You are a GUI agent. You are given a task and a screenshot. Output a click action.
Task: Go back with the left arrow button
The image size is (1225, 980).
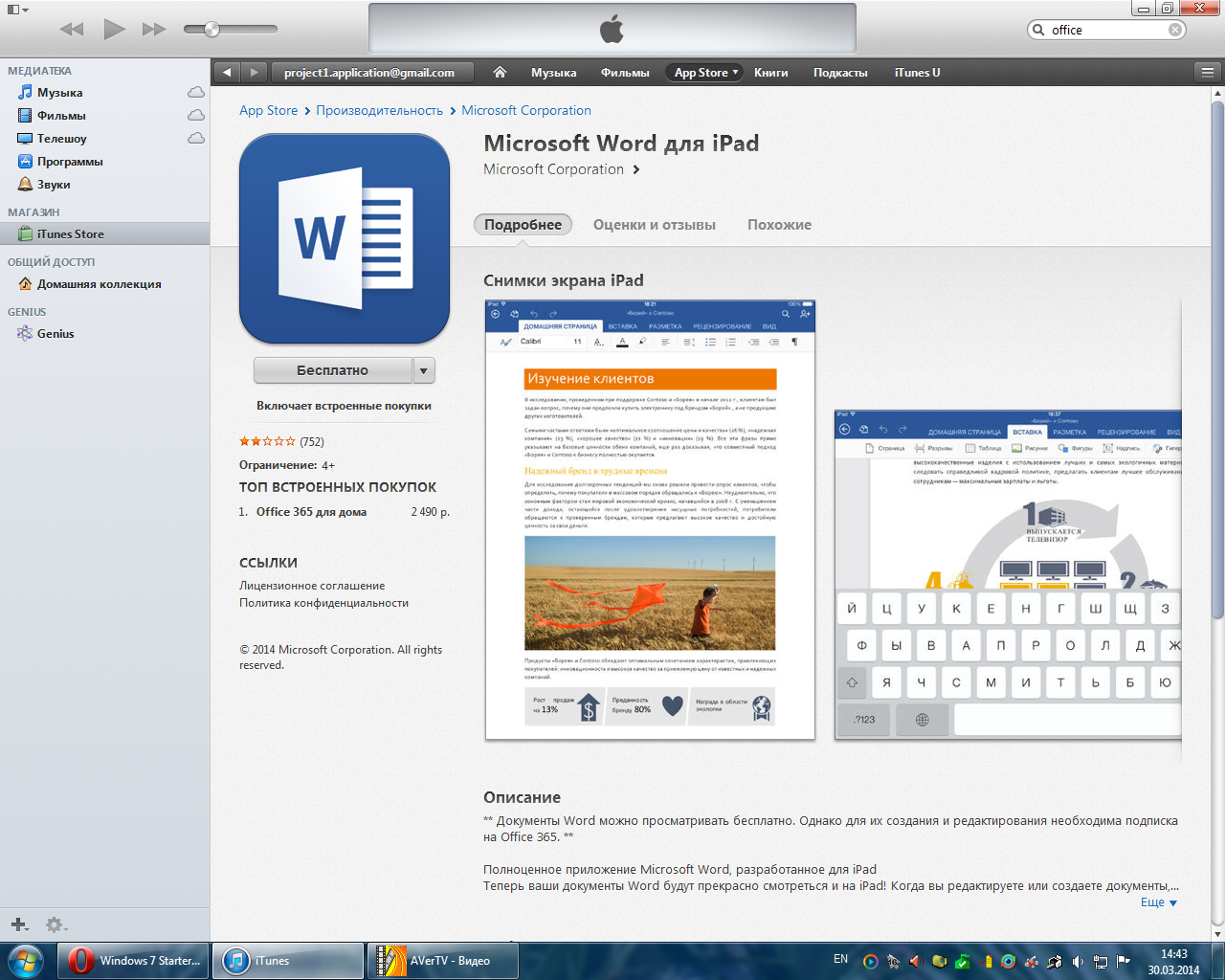(227, 73)
